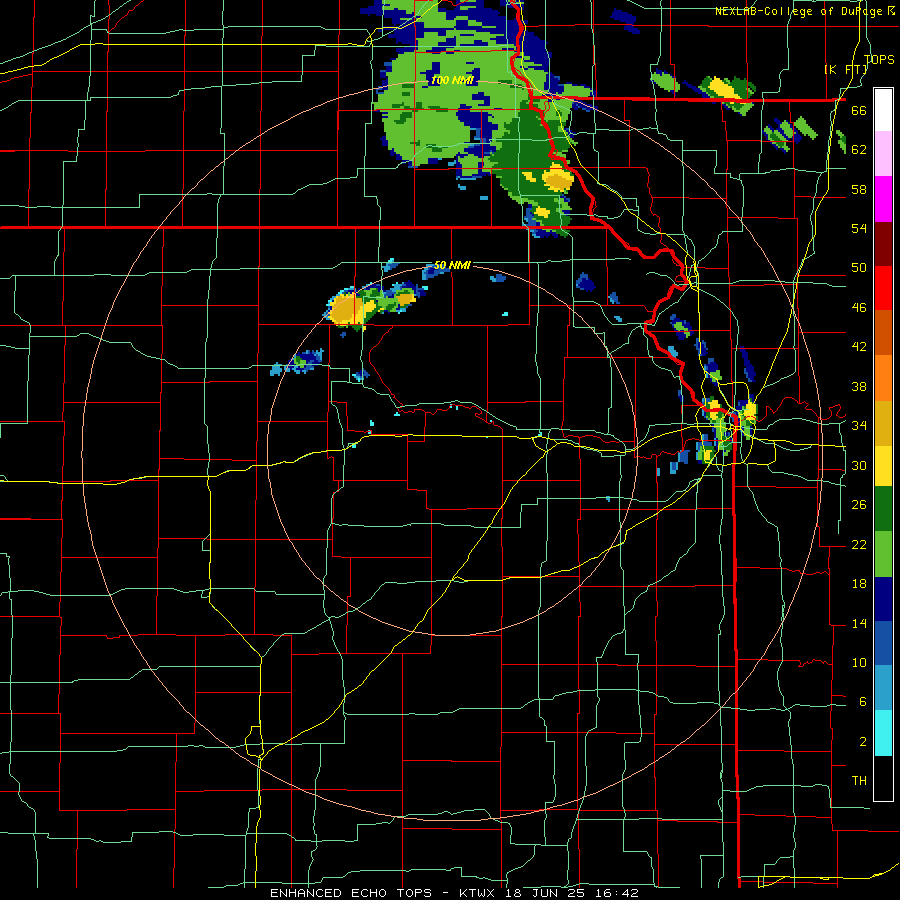
Task: Click the dark red legend swatch between 50 and 54
Action: click(883, 243)
